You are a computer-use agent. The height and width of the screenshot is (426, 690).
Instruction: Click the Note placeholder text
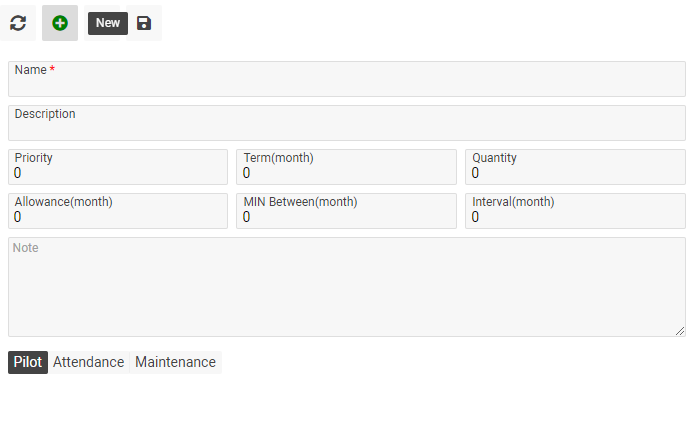(x=26, y=247)
